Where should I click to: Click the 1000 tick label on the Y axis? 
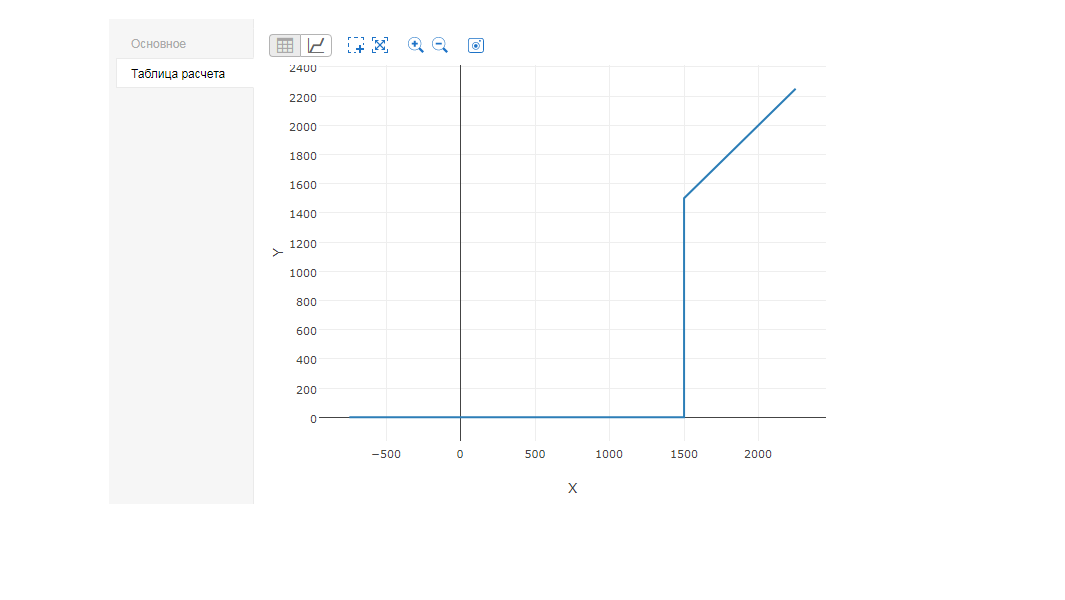pos(302,272)
